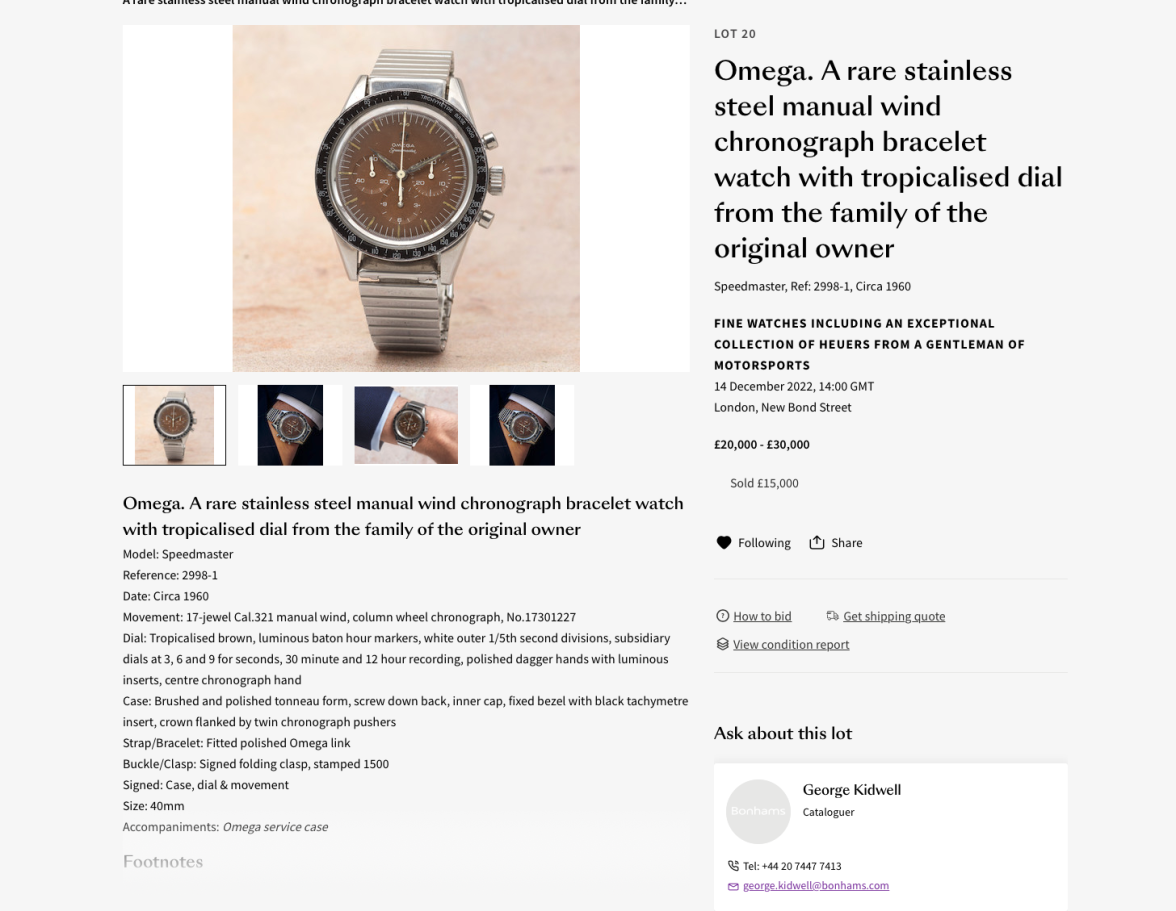Click the email envelope icon
The image size is (1176, 911).
(x=733, y=886)
